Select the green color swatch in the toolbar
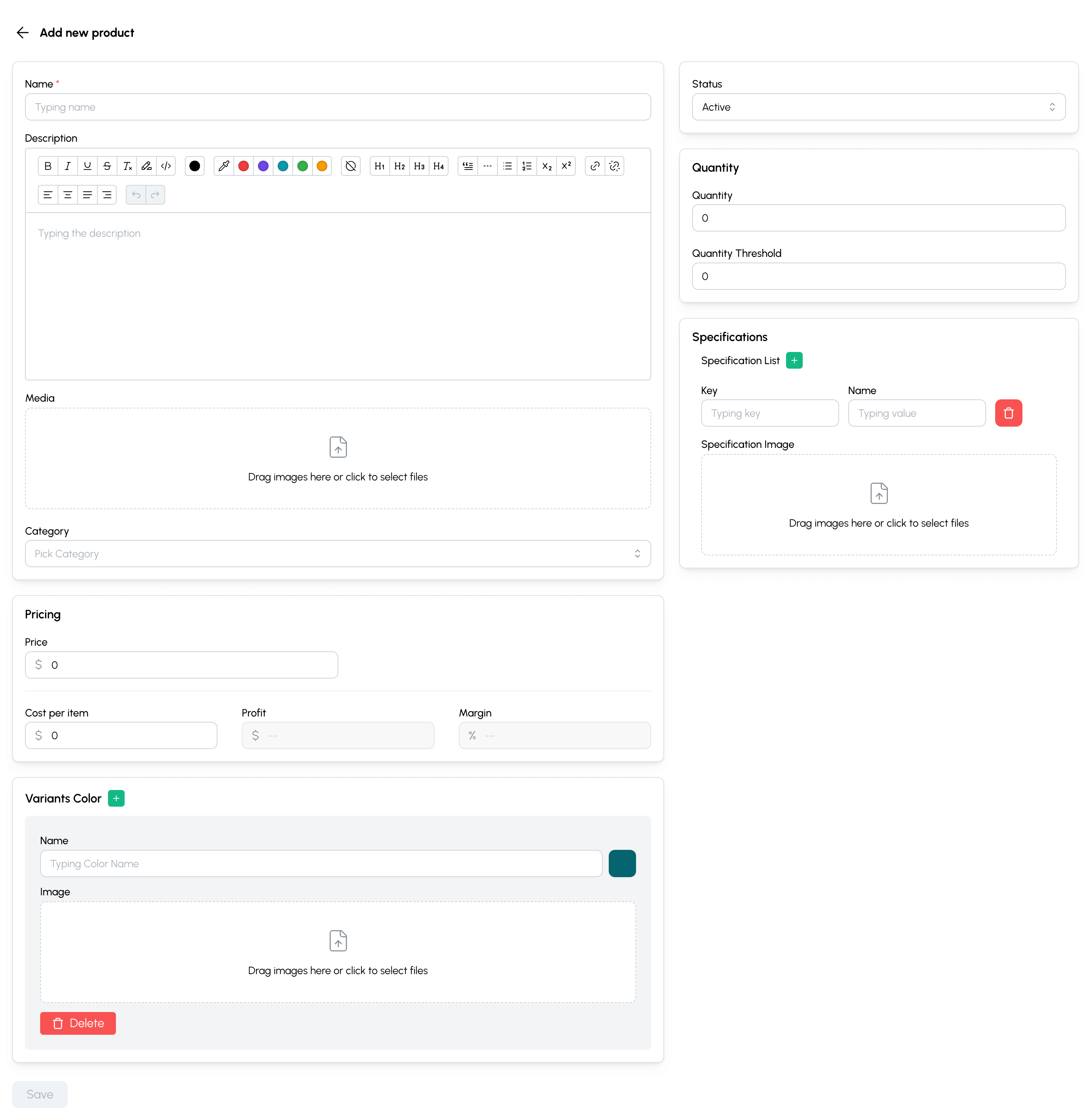This screenshot has height=1120, width=1091. [303, 166]
